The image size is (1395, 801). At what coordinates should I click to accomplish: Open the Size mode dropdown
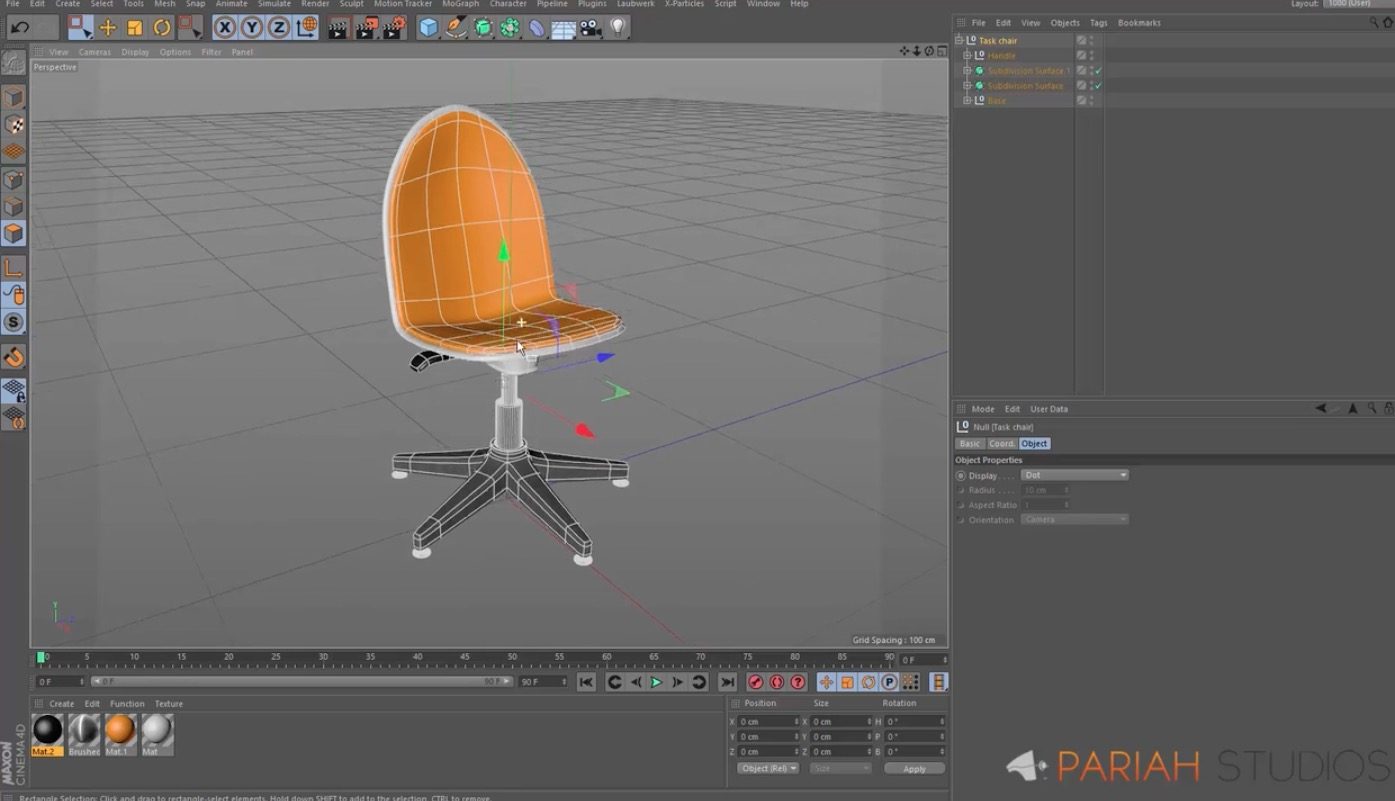coord(840,768)
